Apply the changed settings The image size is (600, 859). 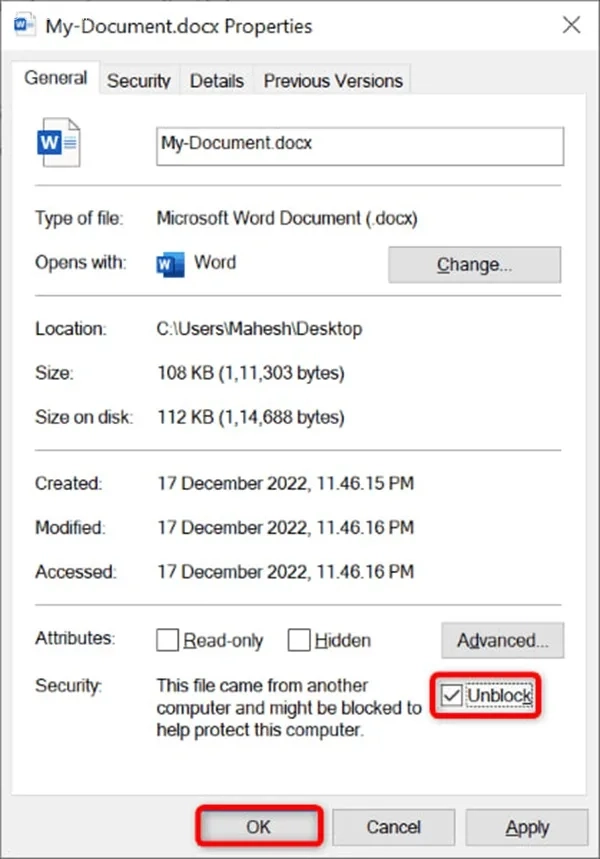click(x=527, y=827)
